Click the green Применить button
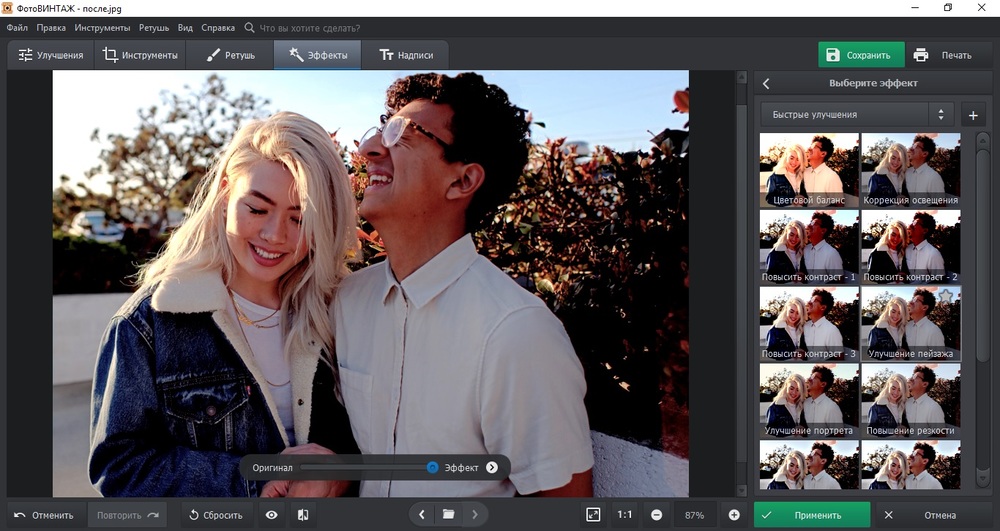1000x531 pixels. [x=812, y=515]
